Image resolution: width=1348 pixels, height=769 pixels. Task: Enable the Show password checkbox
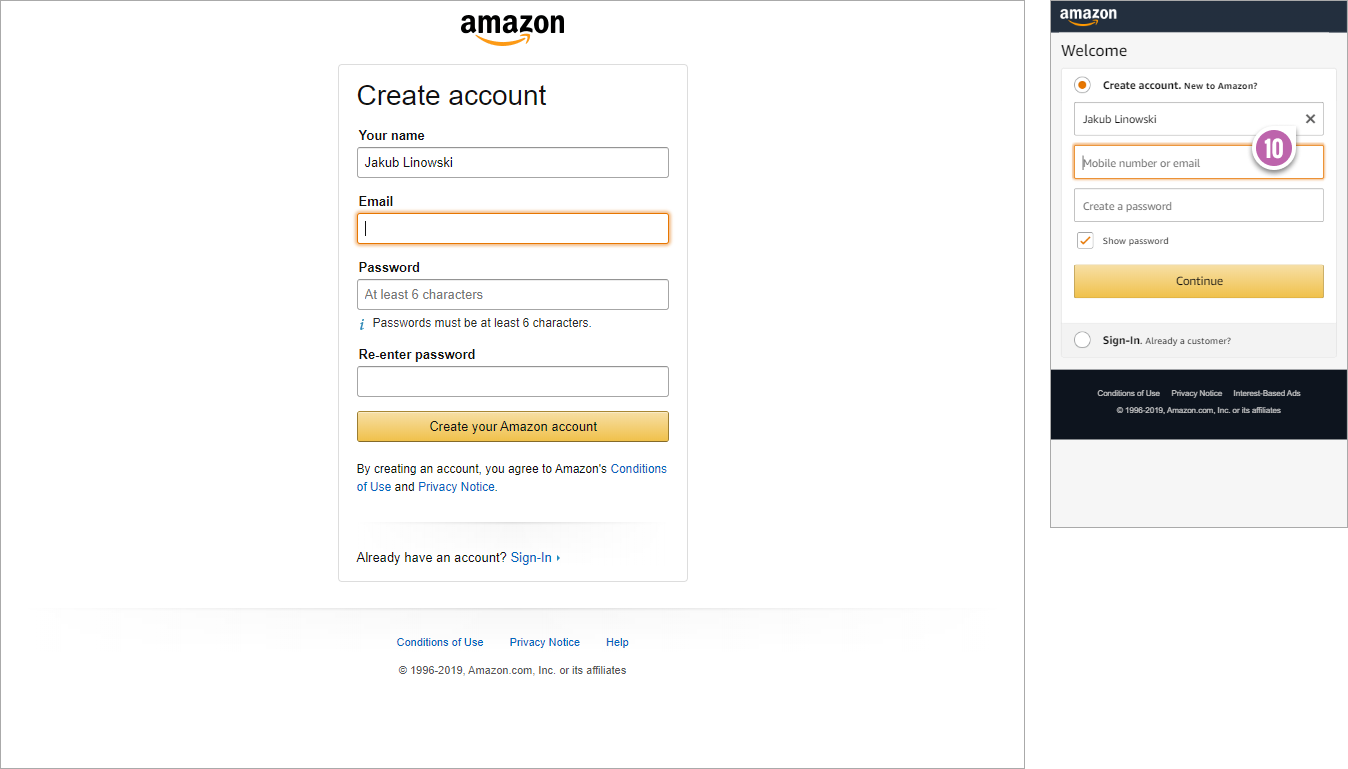click(x=1085, y=240)
